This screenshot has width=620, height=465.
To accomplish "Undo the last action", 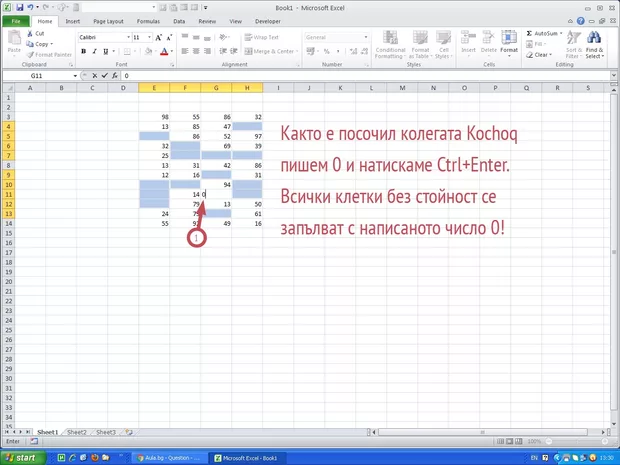I will pos(30,8).
